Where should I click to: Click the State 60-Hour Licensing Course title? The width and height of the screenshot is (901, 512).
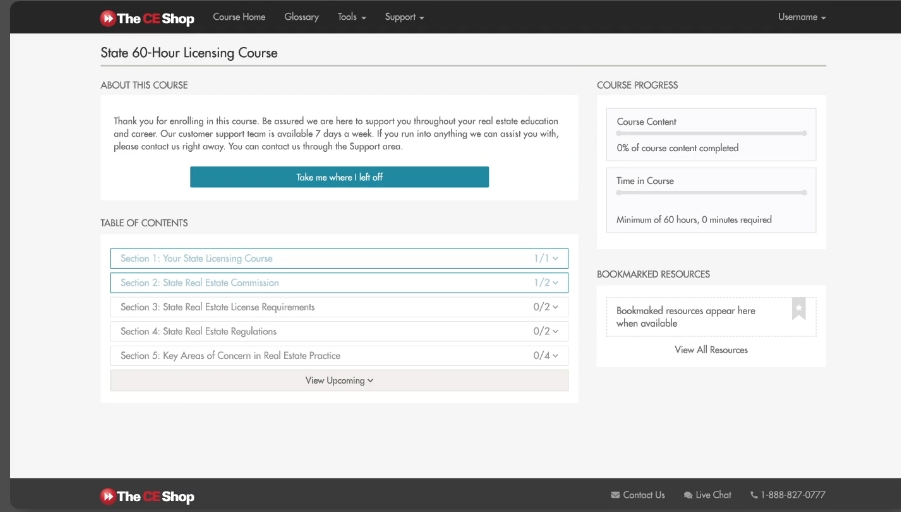click(189, 53)
